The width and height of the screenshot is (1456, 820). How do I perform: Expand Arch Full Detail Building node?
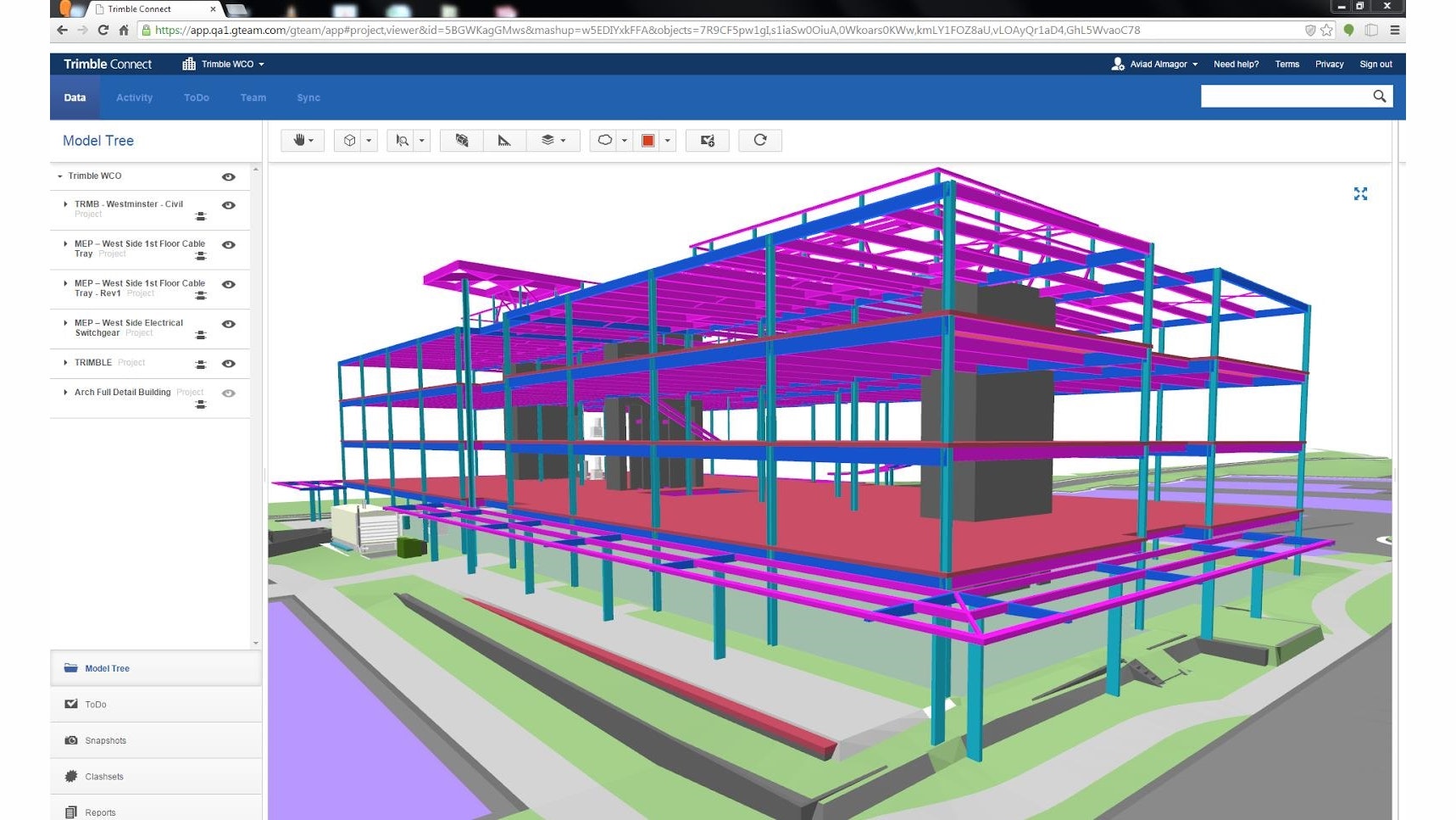click(65, 393)
